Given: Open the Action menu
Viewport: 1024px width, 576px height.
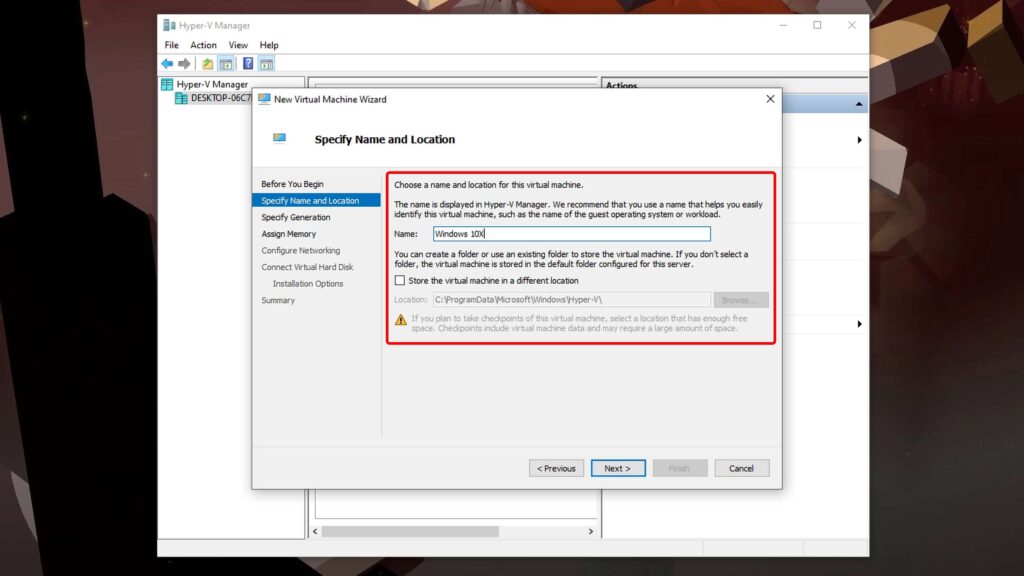Looking at the screenshot, I should 203,45.
